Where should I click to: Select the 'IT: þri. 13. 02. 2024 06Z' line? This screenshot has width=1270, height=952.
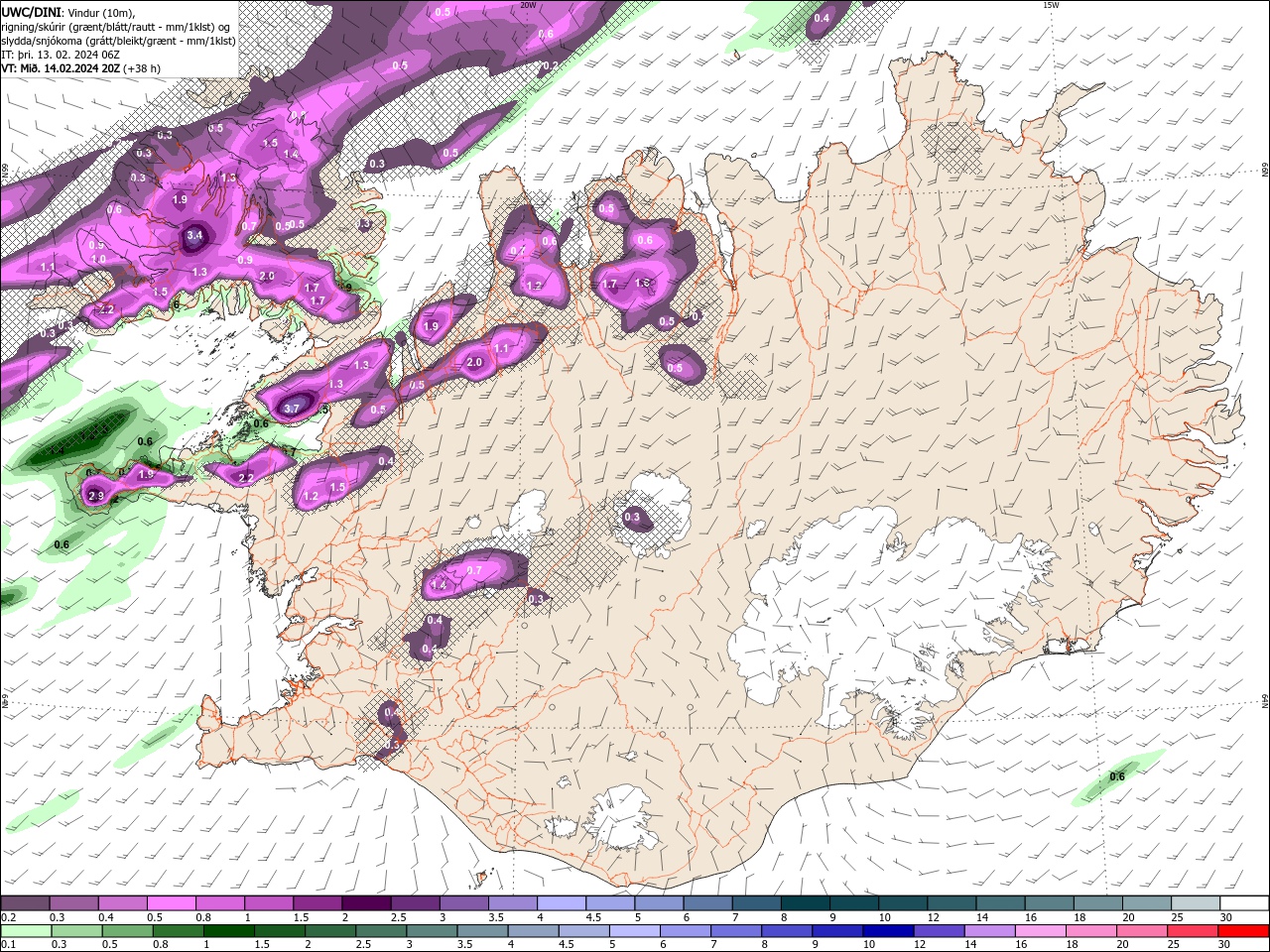[61, 55]
